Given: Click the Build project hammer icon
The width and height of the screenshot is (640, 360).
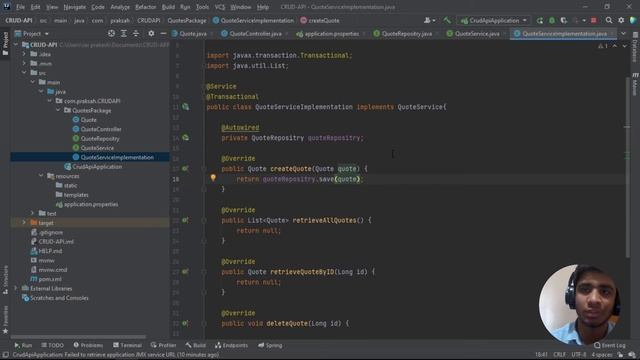Looking at the screenshot, I should 447,20.
